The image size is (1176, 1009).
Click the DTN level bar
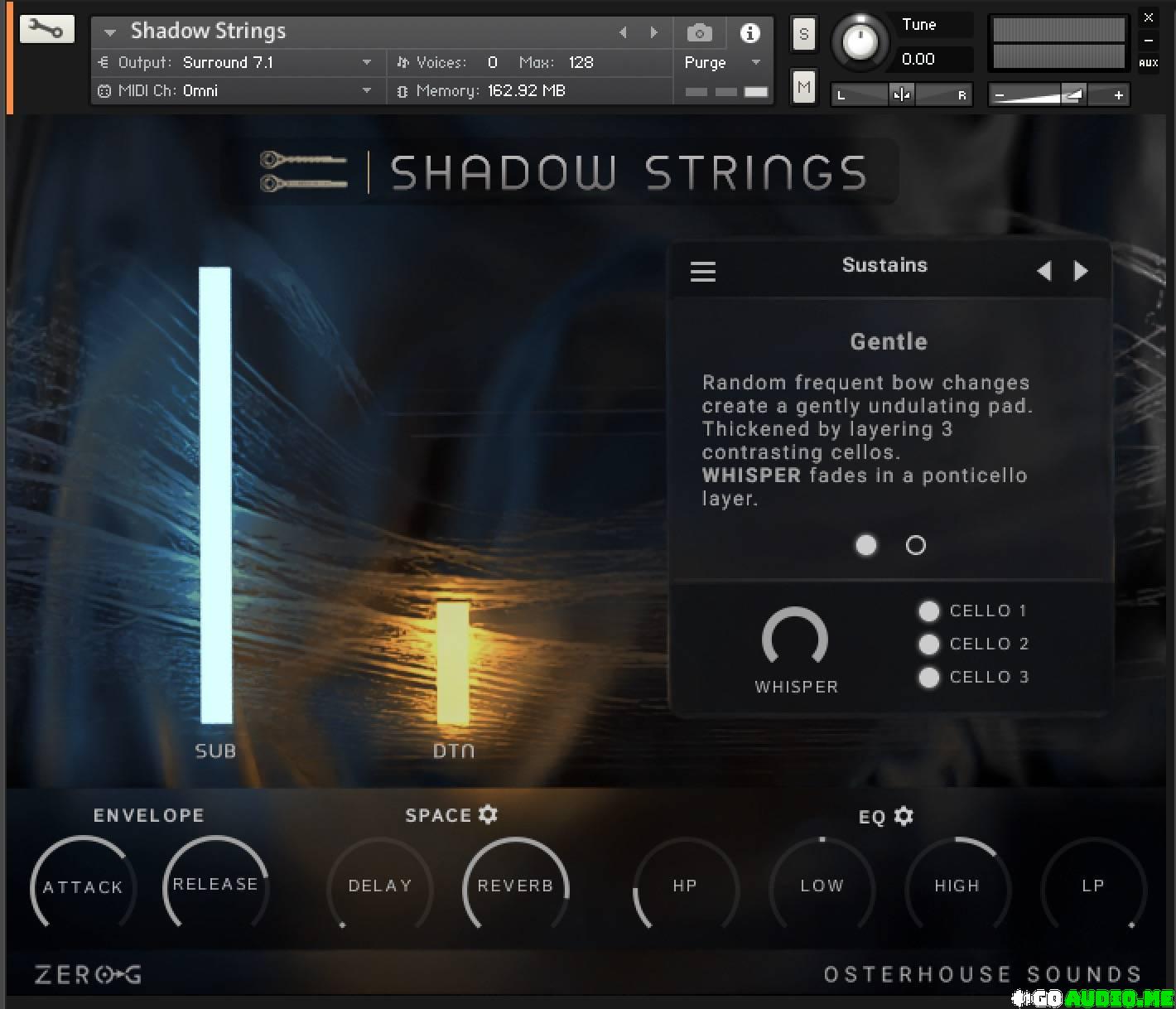(x=453, y=663)
